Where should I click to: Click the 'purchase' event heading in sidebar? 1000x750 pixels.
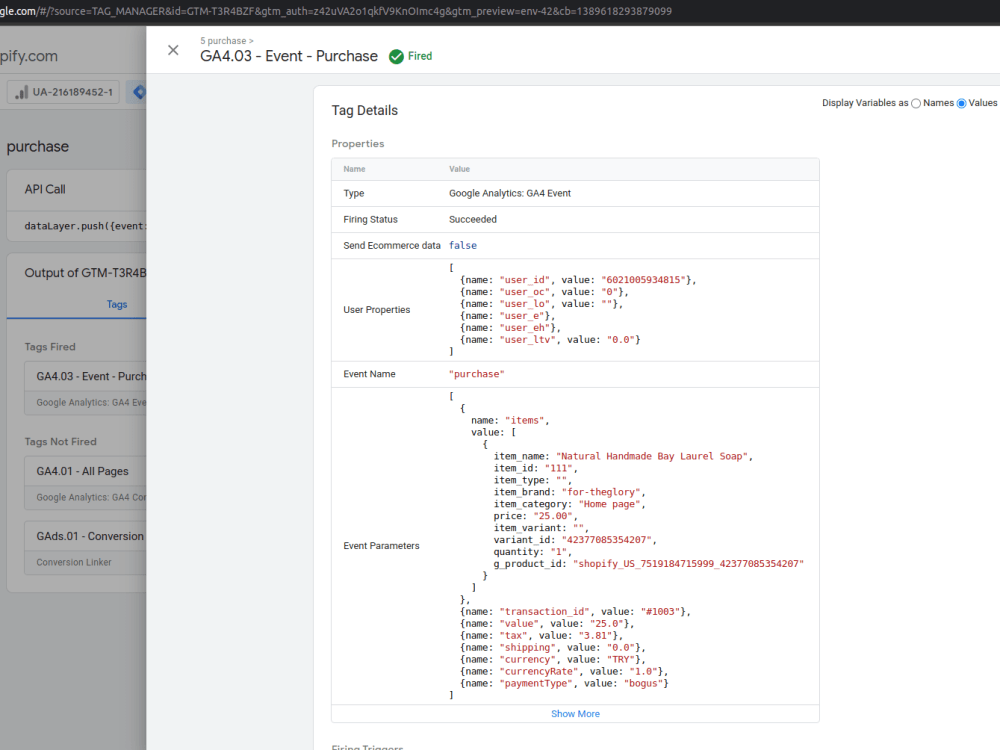point(38,147)
